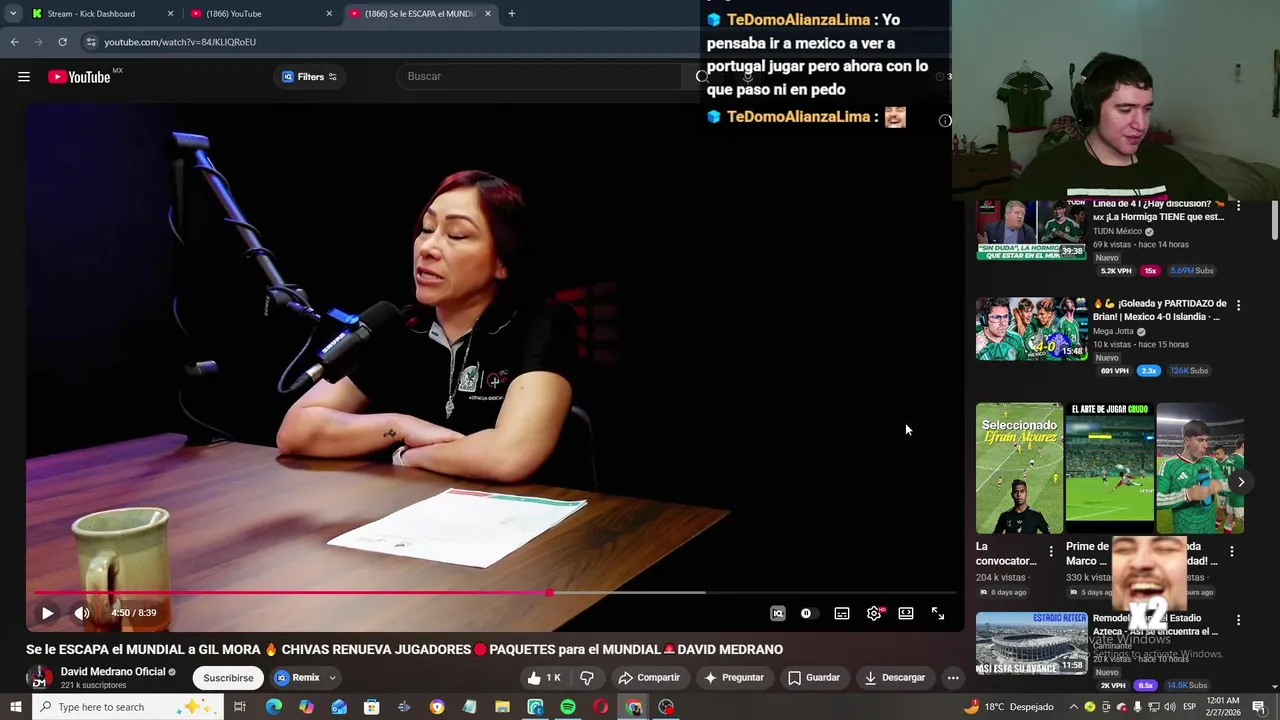The image size is (1280, 720).
Task: Close the Kick Dashboard tab
Action: point(170,14)
